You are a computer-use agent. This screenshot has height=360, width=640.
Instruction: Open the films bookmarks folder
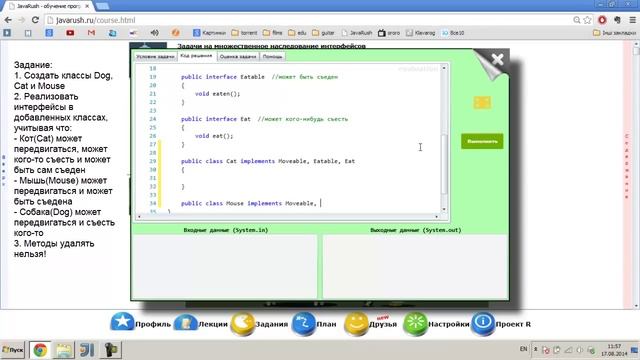pyautogui.click(x=273, y=33)
